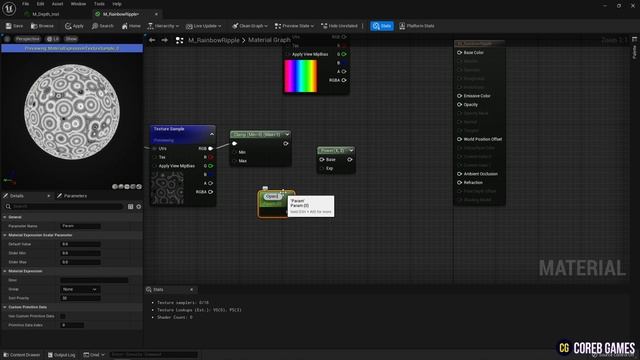
Task: Open the Edit menu
Action: [40, 4]
